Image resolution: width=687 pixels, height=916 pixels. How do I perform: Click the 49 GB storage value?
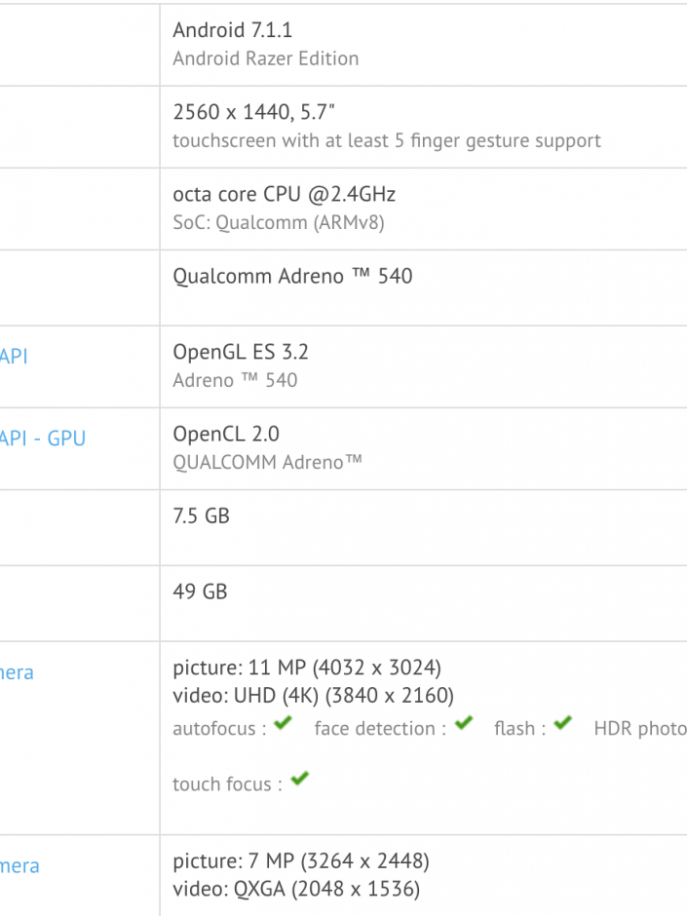pos(200,592)
